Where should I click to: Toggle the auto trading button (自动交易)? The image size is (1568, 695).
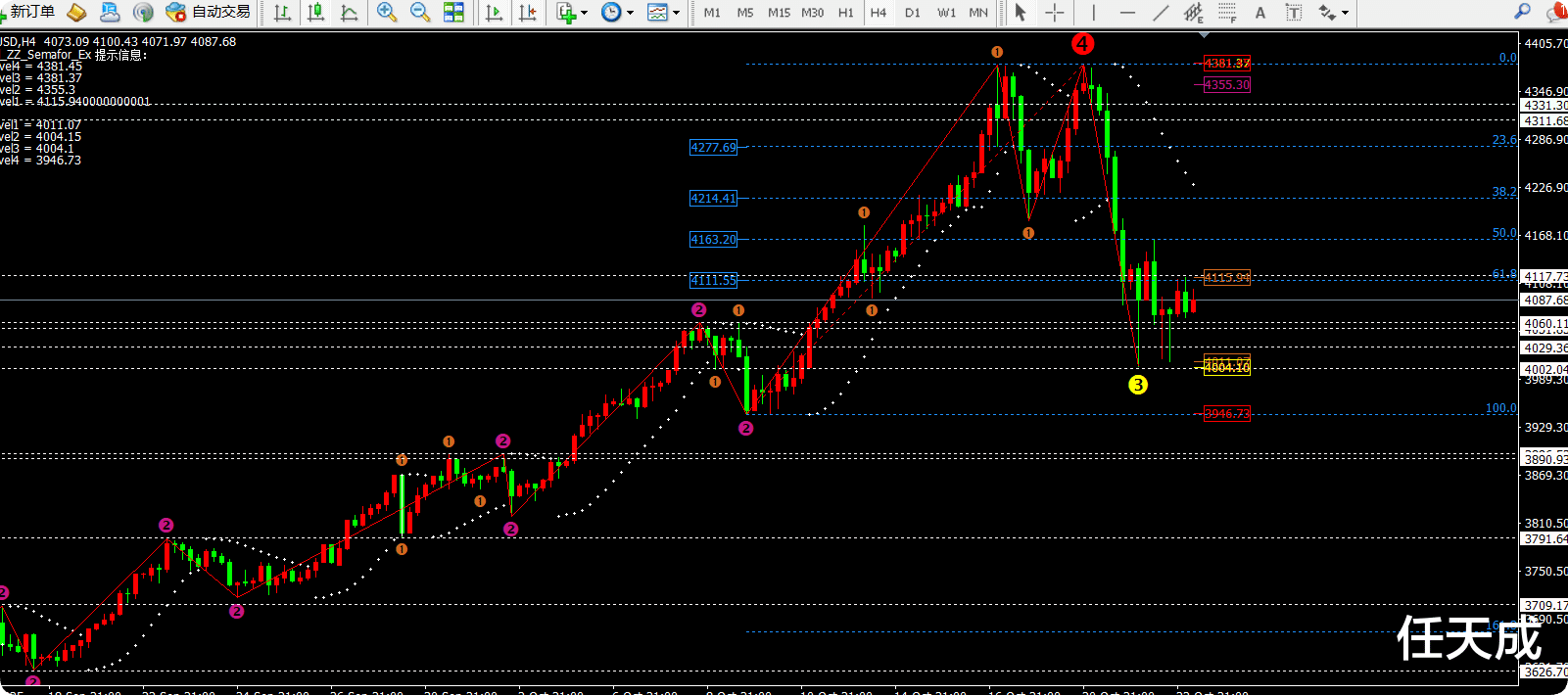[208, 12]
